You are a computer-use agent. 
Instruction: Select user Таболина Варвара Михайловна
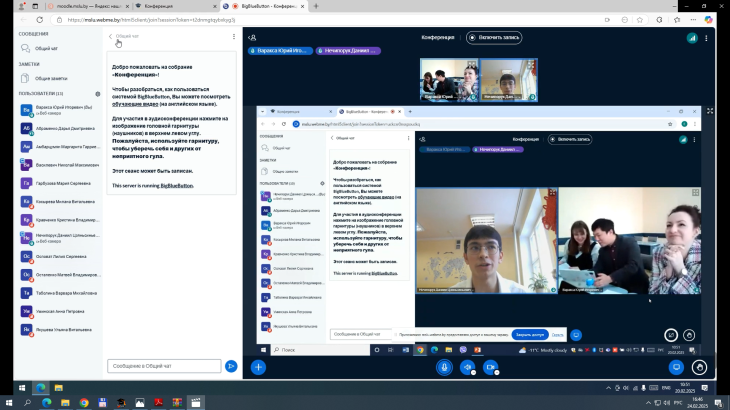coord(60,293)
